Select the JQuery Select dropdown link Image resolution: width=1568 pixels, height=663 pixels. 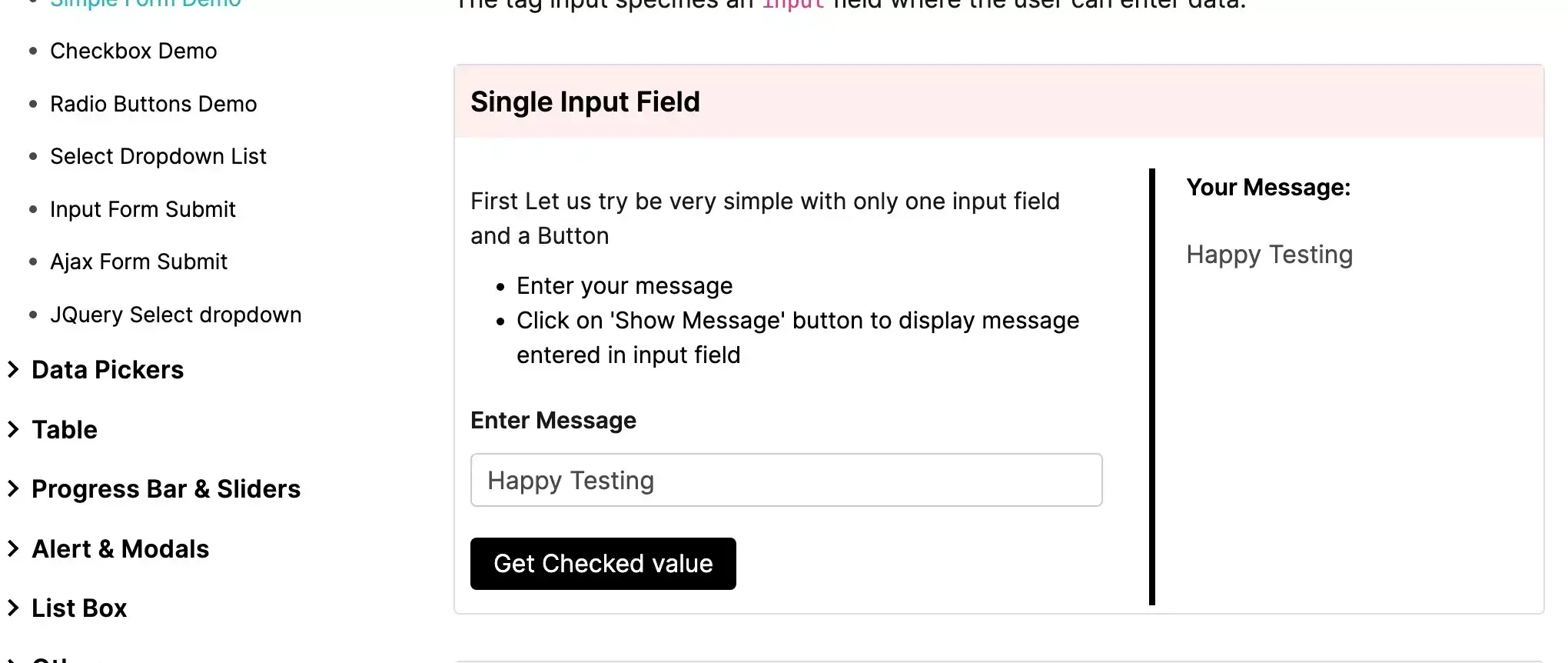coord(176,315)
